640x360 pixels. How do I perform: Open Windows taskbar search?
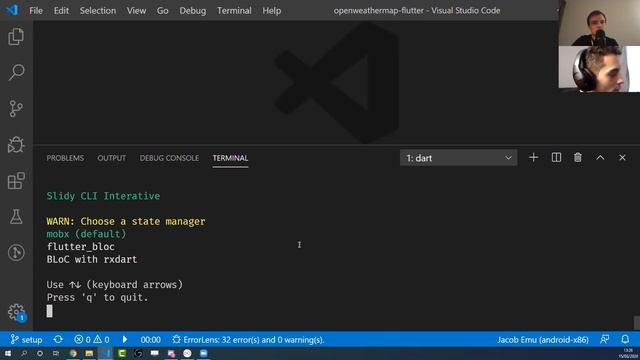pos(24,353)
